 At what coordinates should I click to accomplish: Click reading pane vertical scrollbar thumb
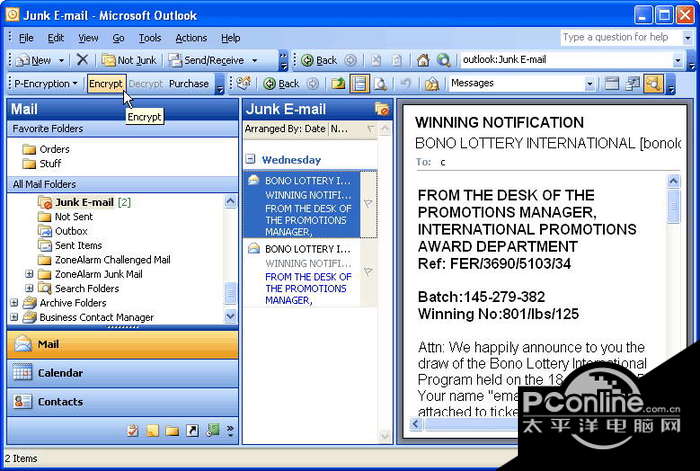(x=673, y=206)
